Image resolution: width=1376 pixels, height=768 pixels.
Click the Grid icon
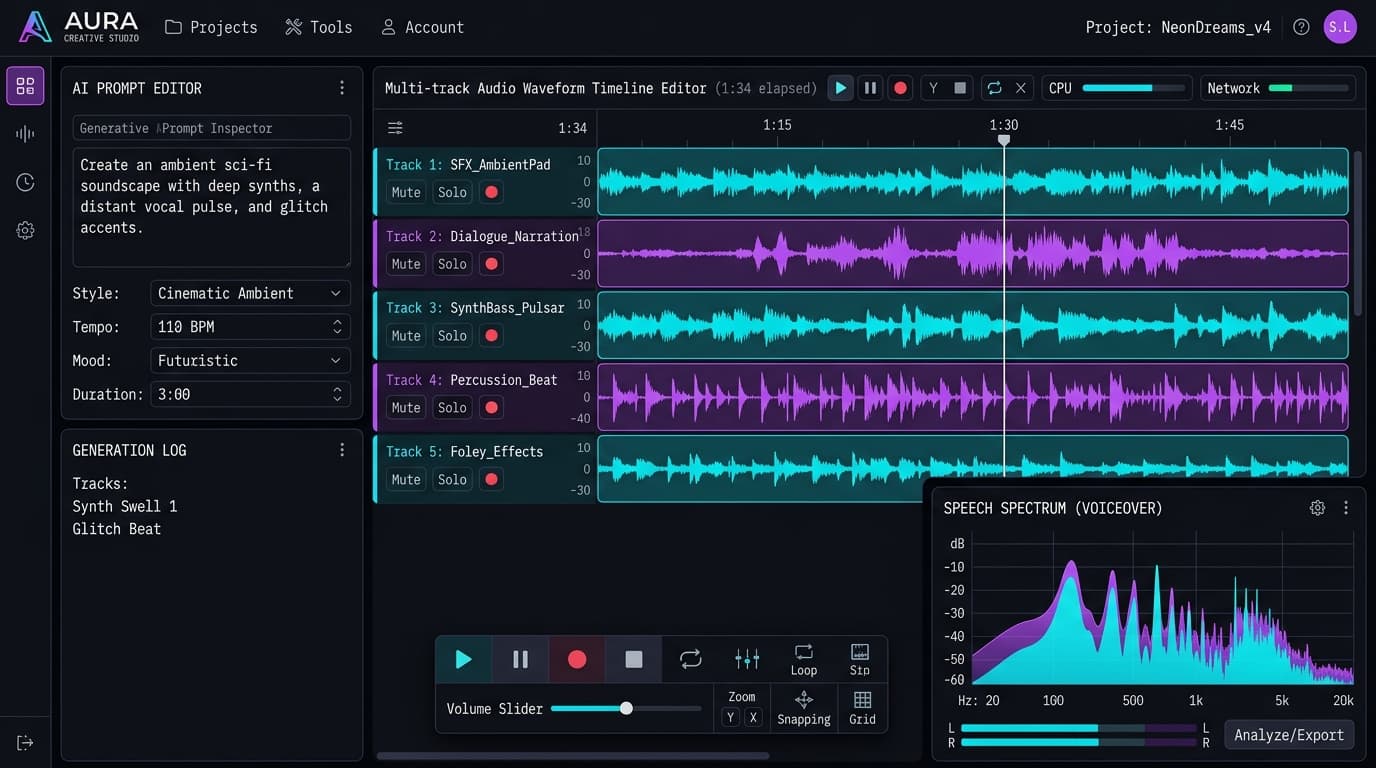point(862,707)
